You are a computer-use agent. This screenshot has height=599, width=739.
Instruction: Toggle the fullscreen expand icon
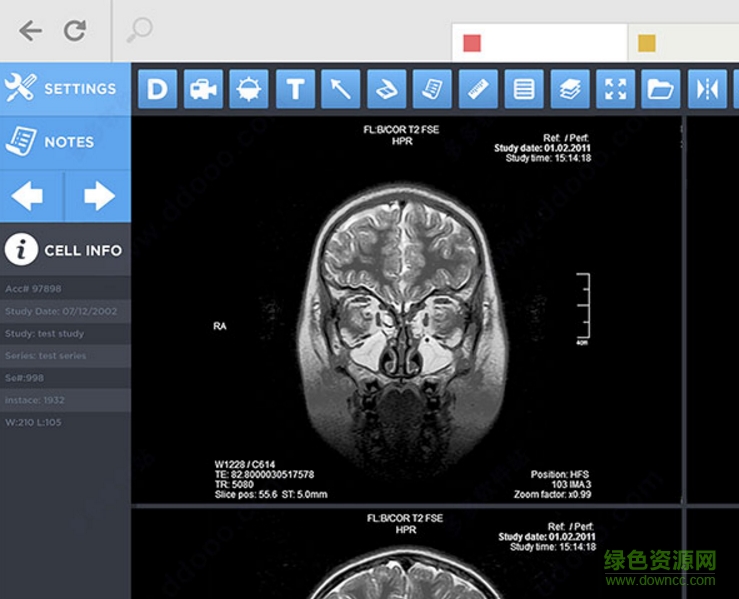tap(616, 89)
